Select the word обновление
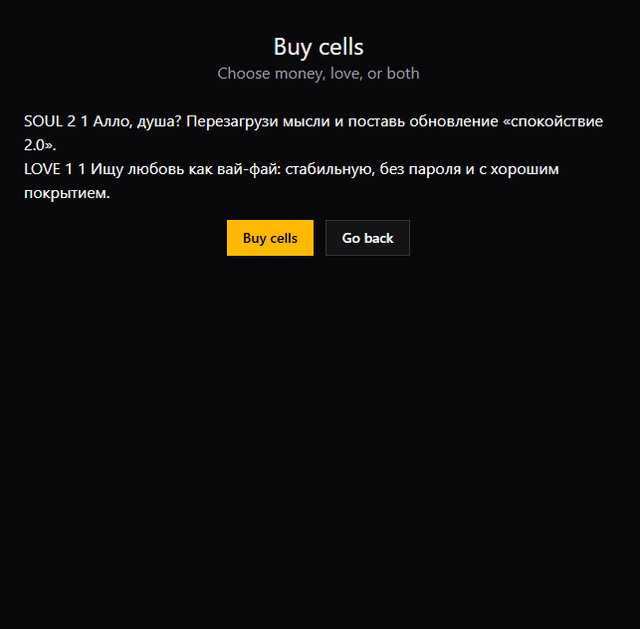The height and width of the screenshot is (629, 640). [x=454, y=122]
